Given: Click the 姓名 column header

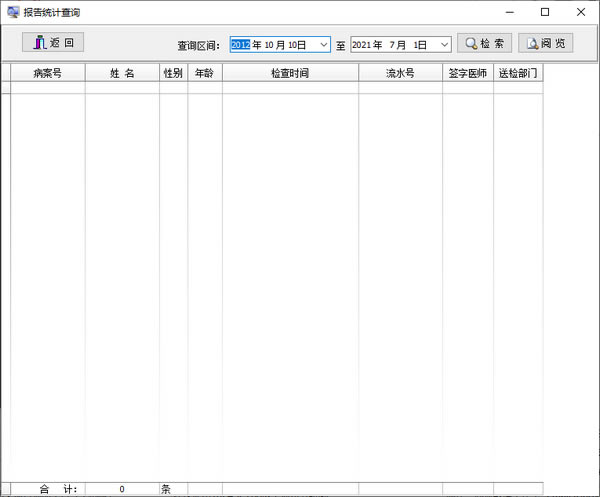Looking at the screenshot, I should coord(122,73).
